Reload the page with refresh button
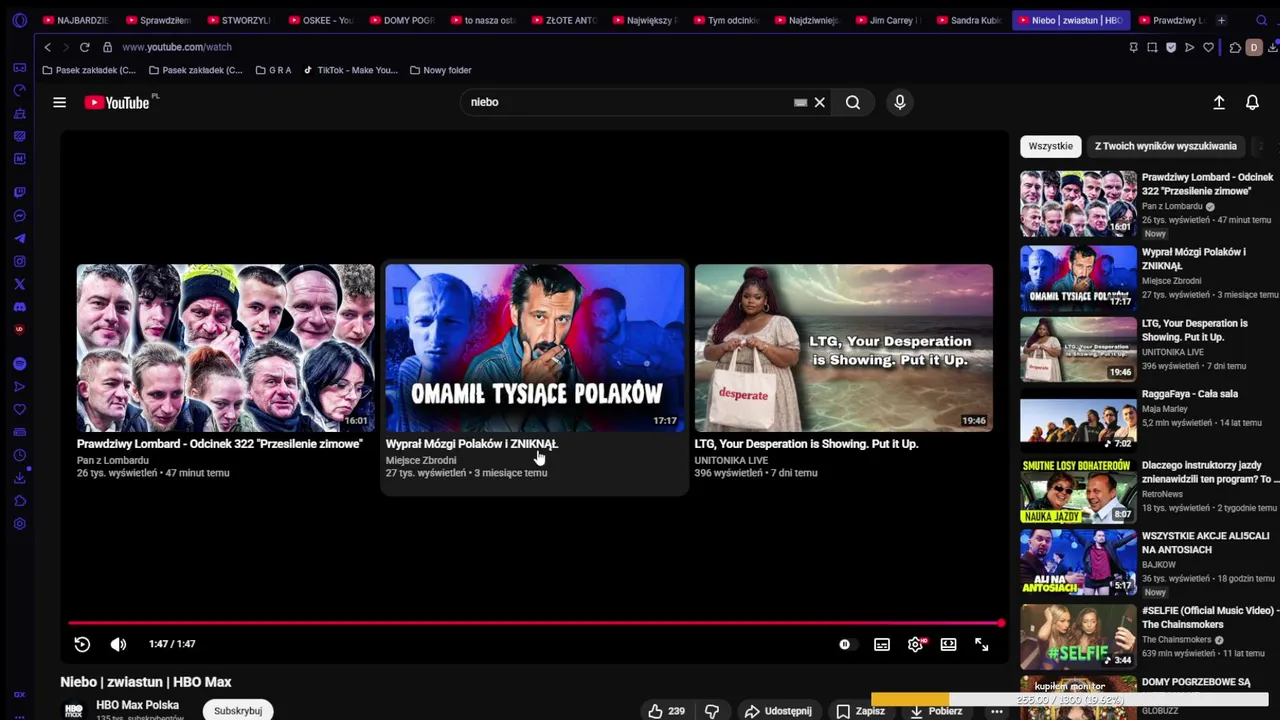 (84, 47)
